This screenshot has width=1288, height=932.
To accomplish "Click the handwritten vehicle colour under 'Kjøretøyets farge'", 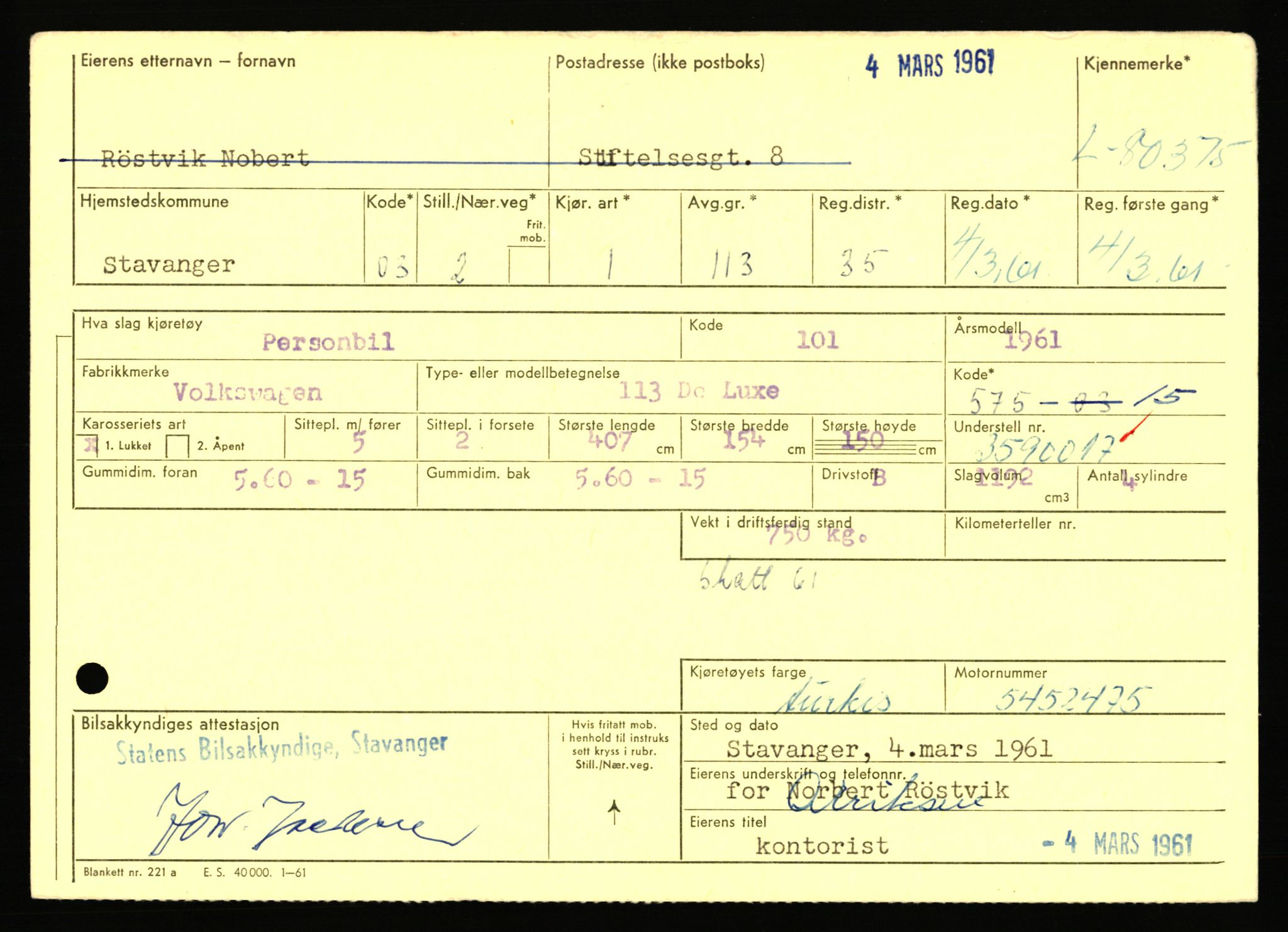I will point(833,696).
